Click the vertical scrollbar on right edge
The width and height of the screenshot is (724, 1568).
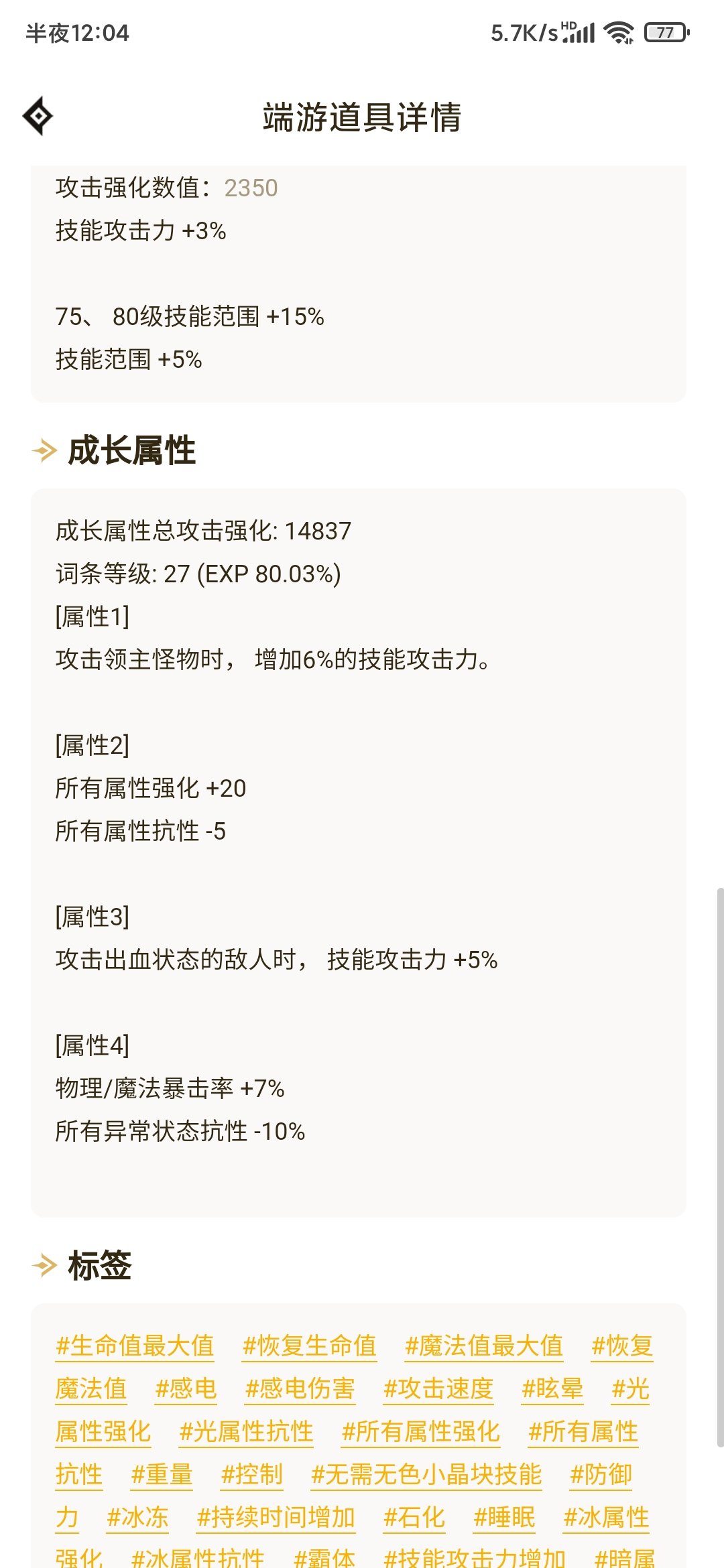pos(720,1167)
